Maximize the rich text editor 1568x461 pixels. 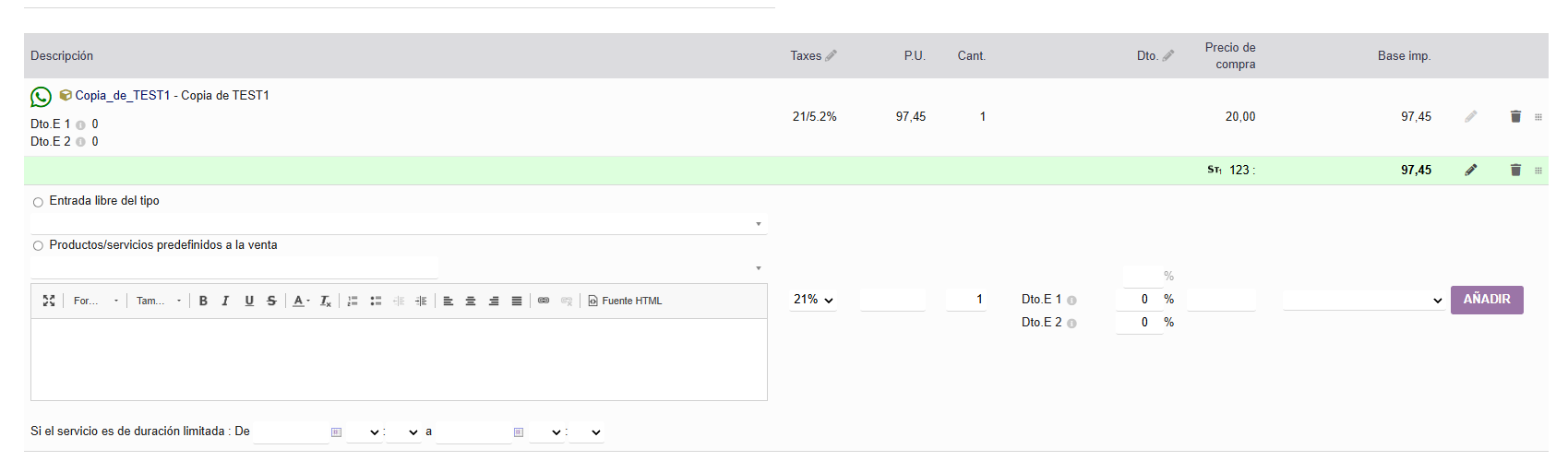(49, 301)
